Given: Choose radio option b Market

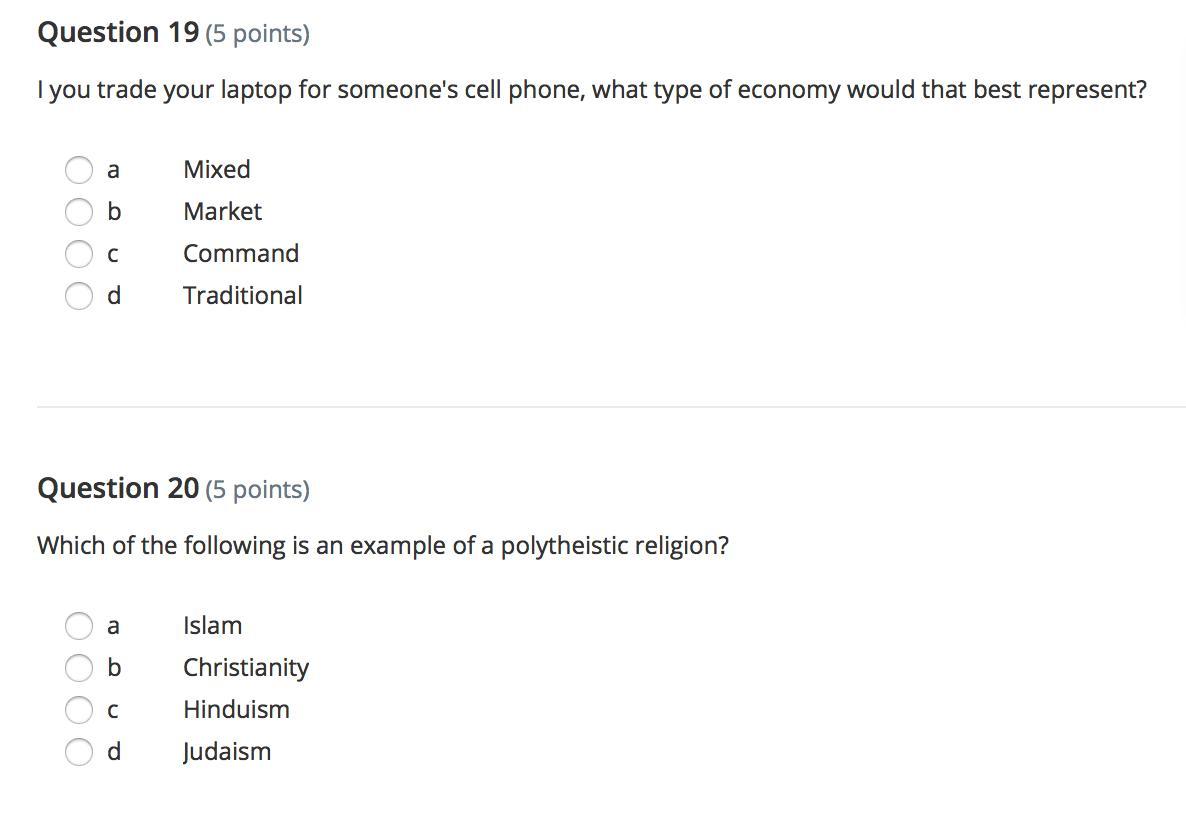Looking at the screenshot, I should point(79,212).
